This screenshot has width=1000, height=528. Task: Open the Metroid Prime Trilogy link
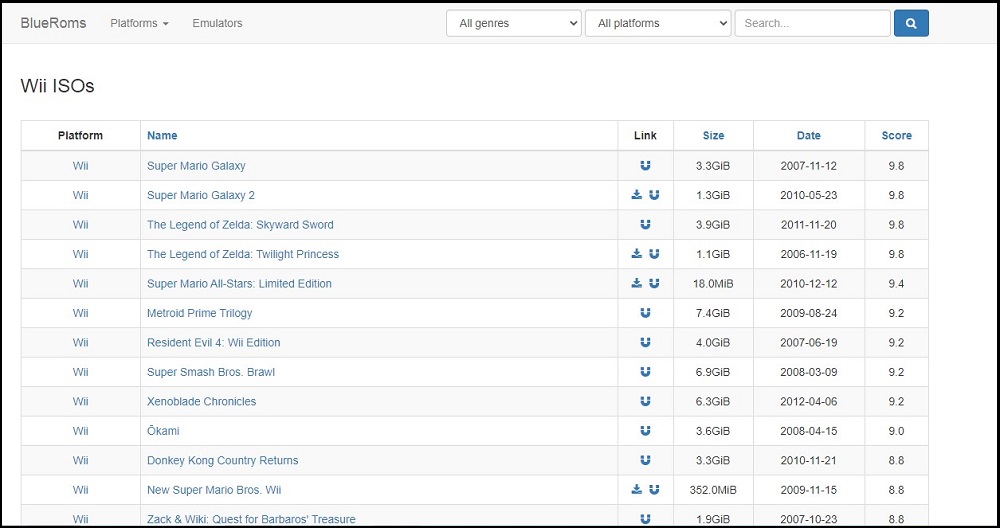pos(200,313)
